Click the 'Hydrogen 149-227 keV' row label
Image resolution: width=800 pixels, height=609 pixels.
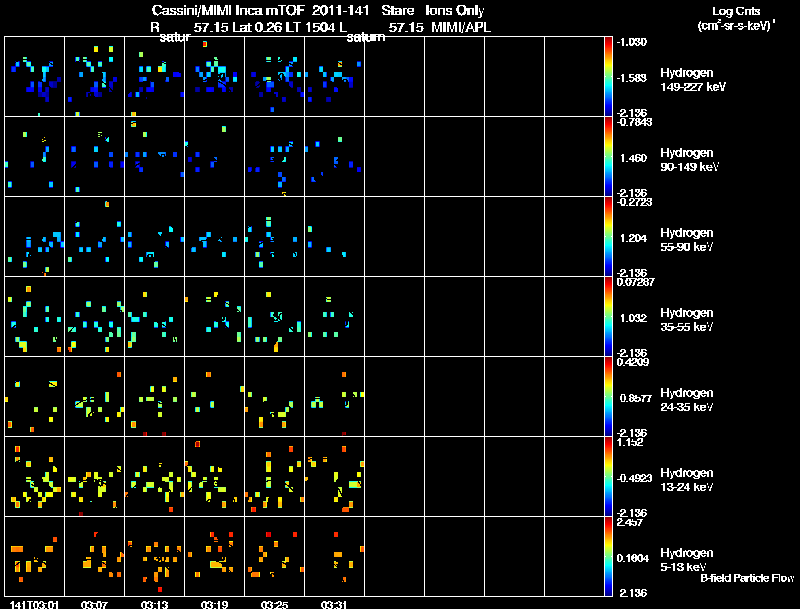pyautogui.click(x=693, y=80)
